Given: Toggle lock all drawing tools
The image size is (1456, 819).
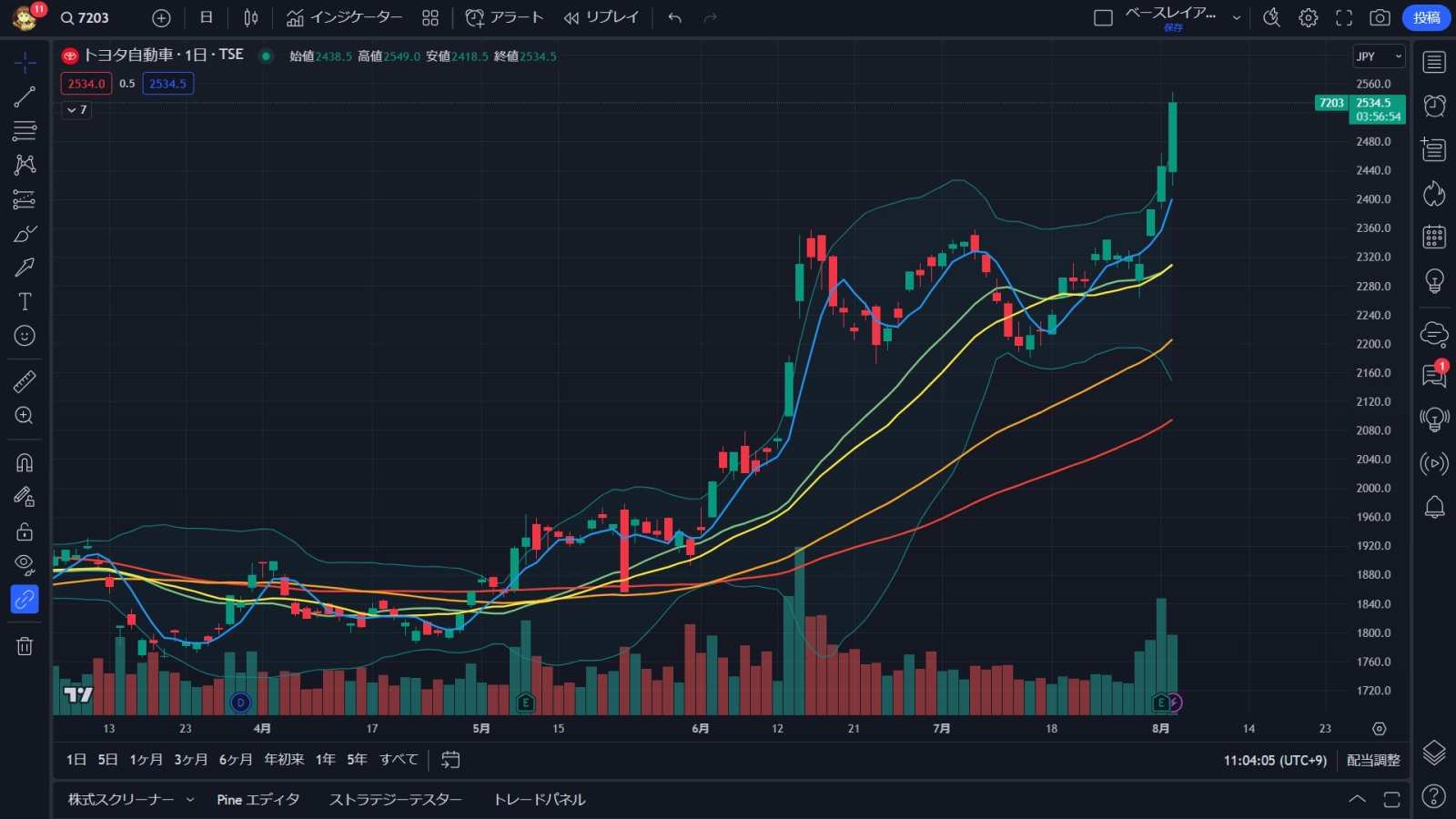Looking at the screenshot, I should [25, 531].
